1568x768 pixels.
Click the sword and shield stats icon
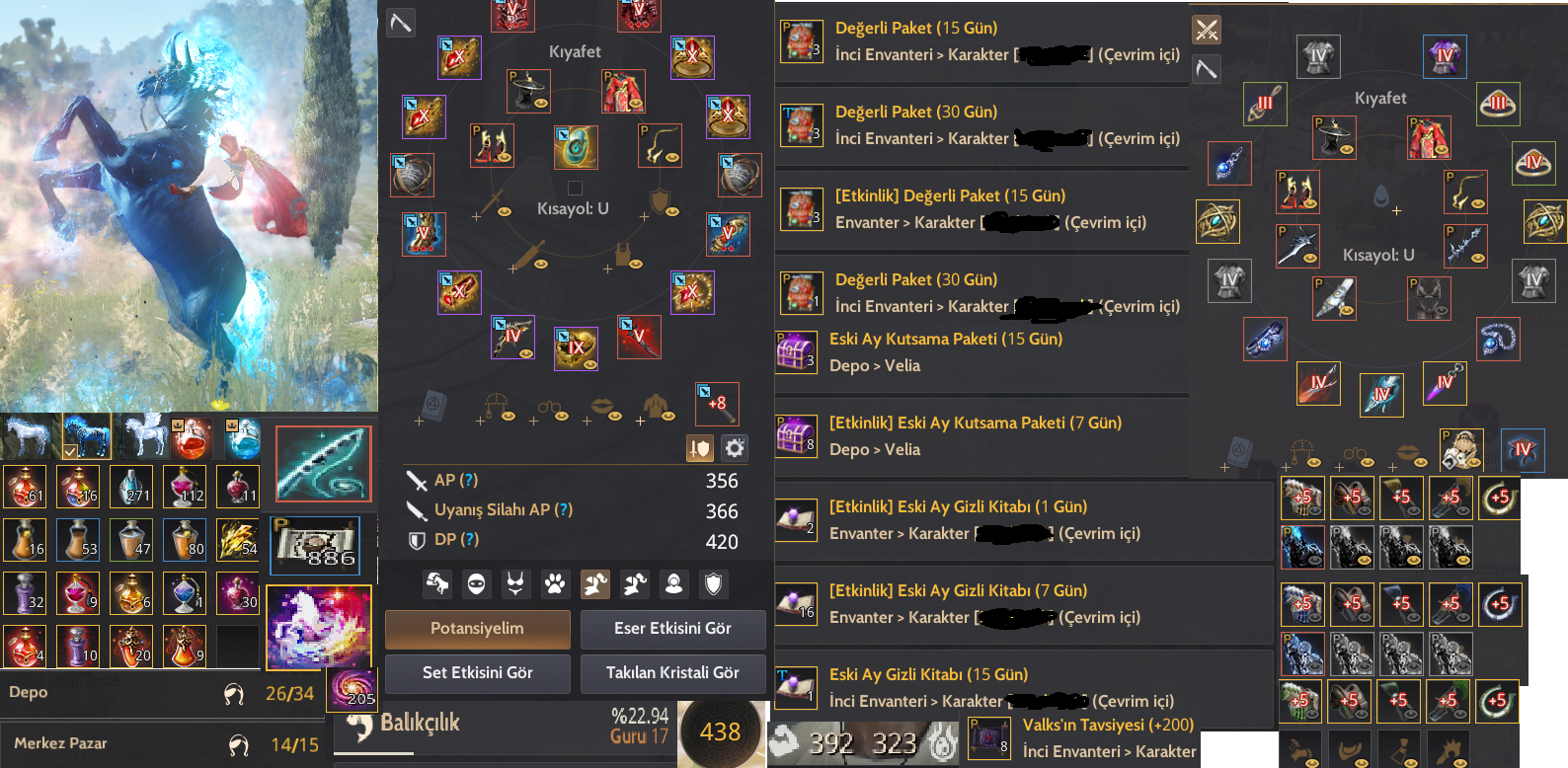coord(700,448)
